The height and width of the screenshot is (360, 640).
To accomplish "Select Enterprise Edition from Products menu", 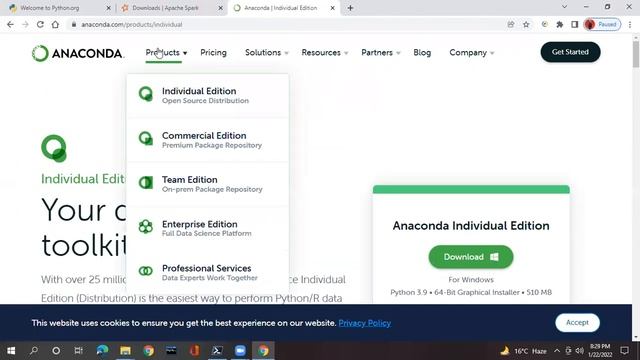I will click(x=208, y=228).
